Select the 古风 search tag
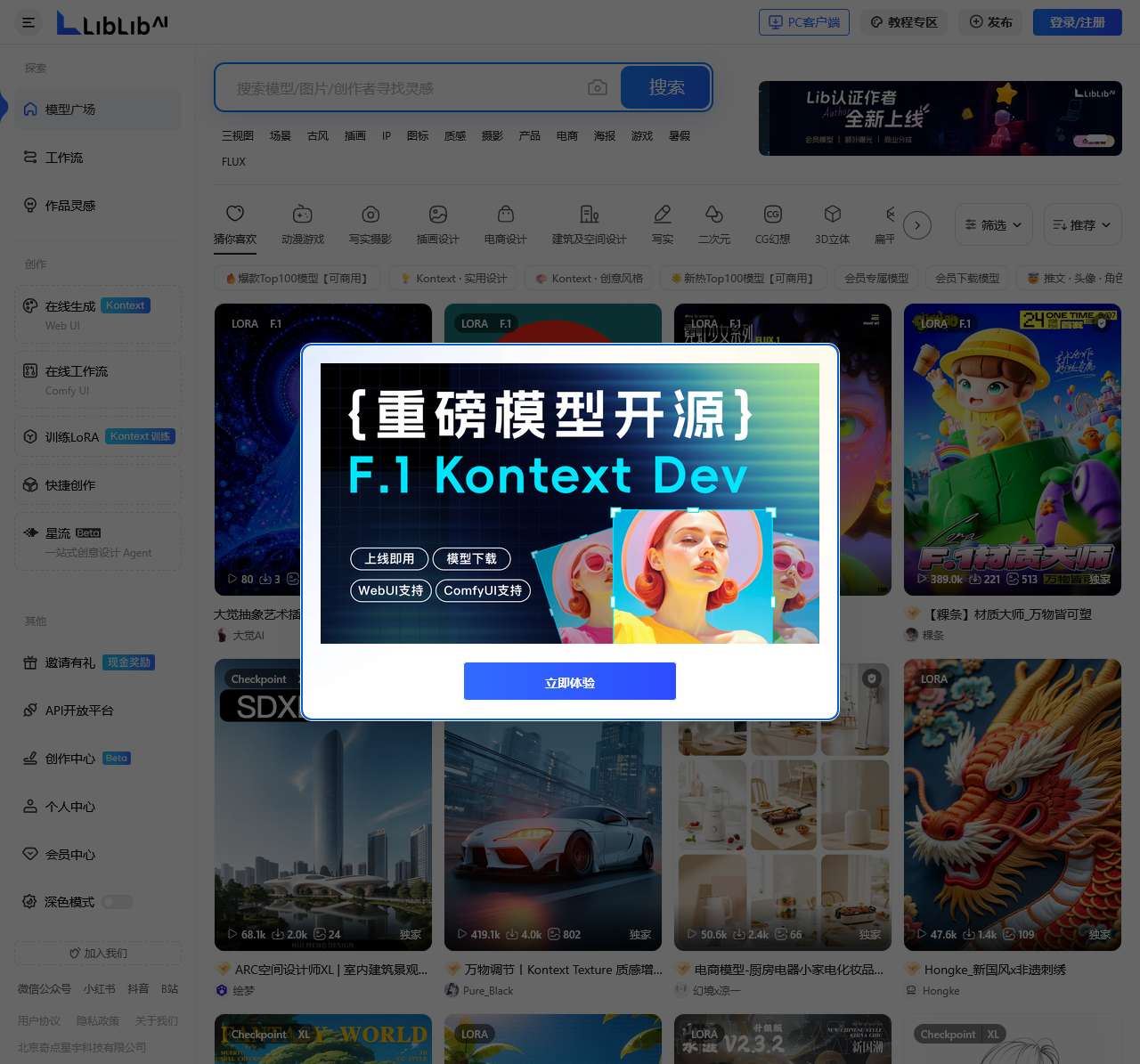The height and width of the screenshot is (1064, 1140). tap(318, 136)
